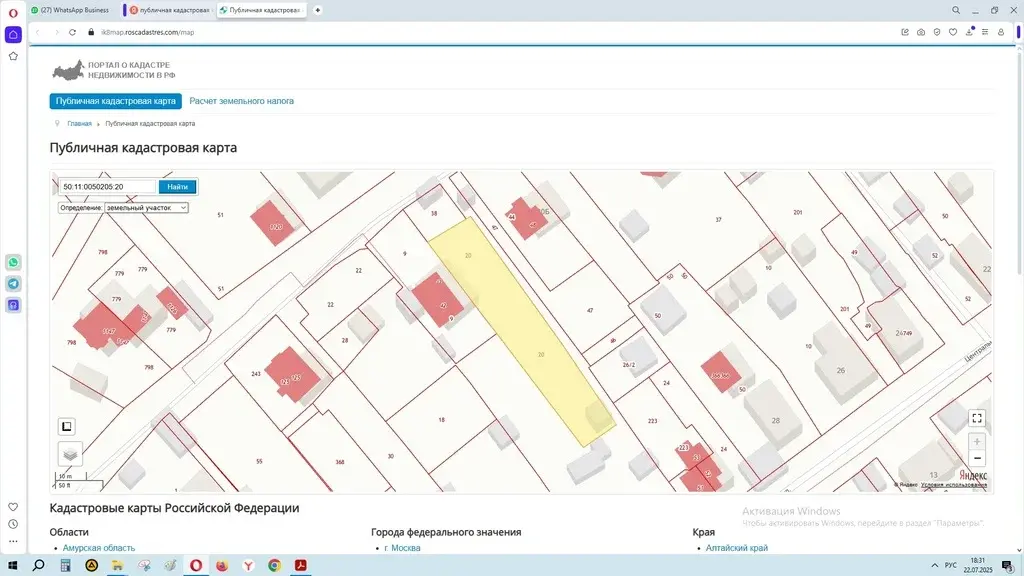Switch to the WhatsApp Business tab
The width and height of the screenshot is (1024, 576).
click(x=74, y=10)
